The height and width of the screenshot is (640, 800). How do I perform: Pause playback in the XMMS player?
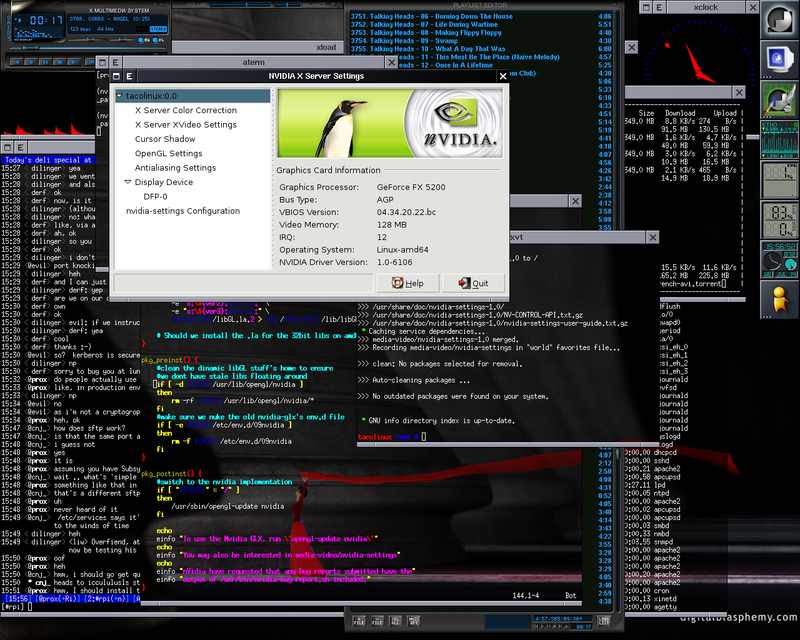[x=45, y=62]
